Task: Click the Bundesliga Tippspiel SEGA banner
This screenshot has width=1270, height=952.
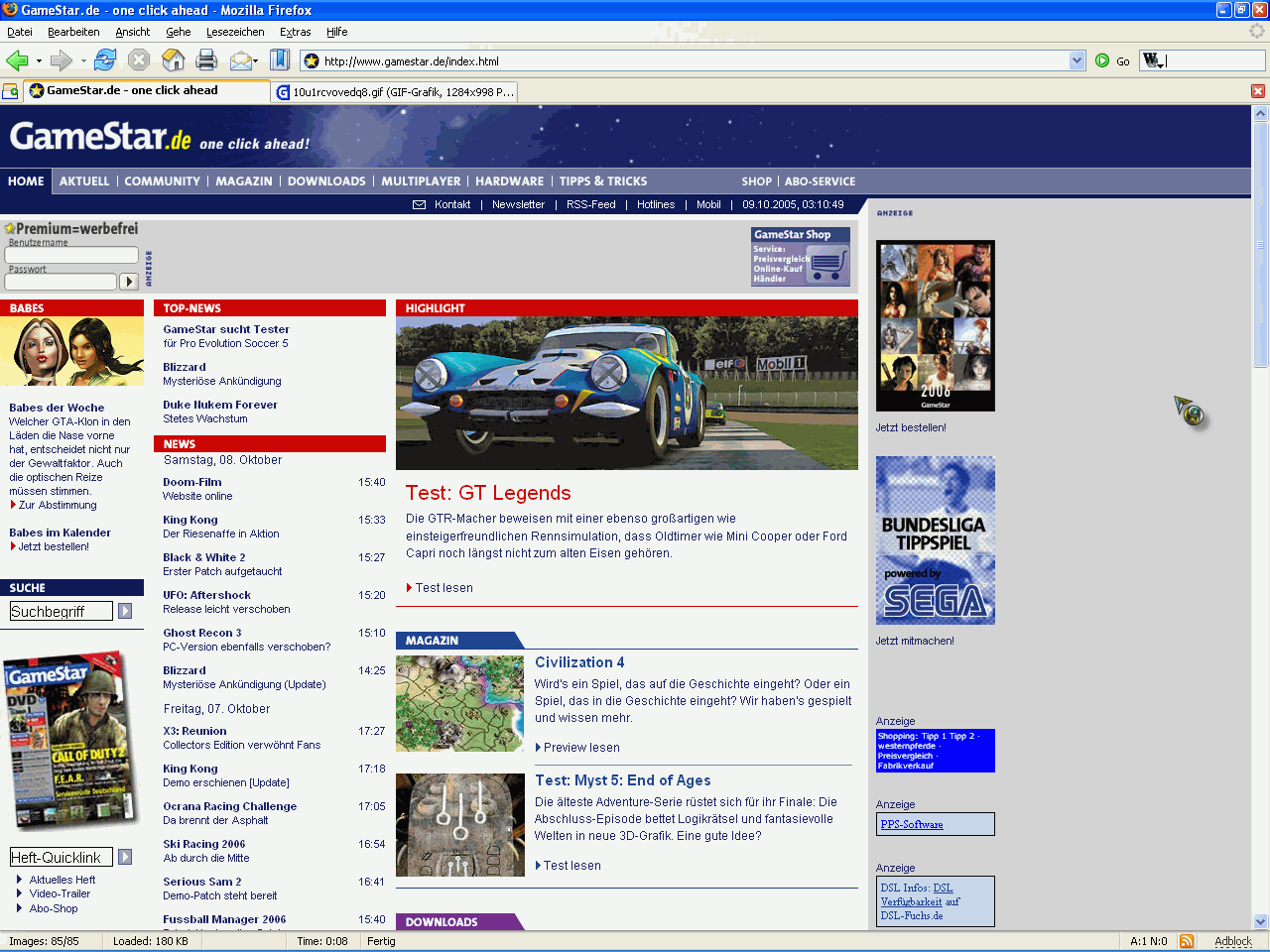Action: pyautogui.click(x=936, y=540)
